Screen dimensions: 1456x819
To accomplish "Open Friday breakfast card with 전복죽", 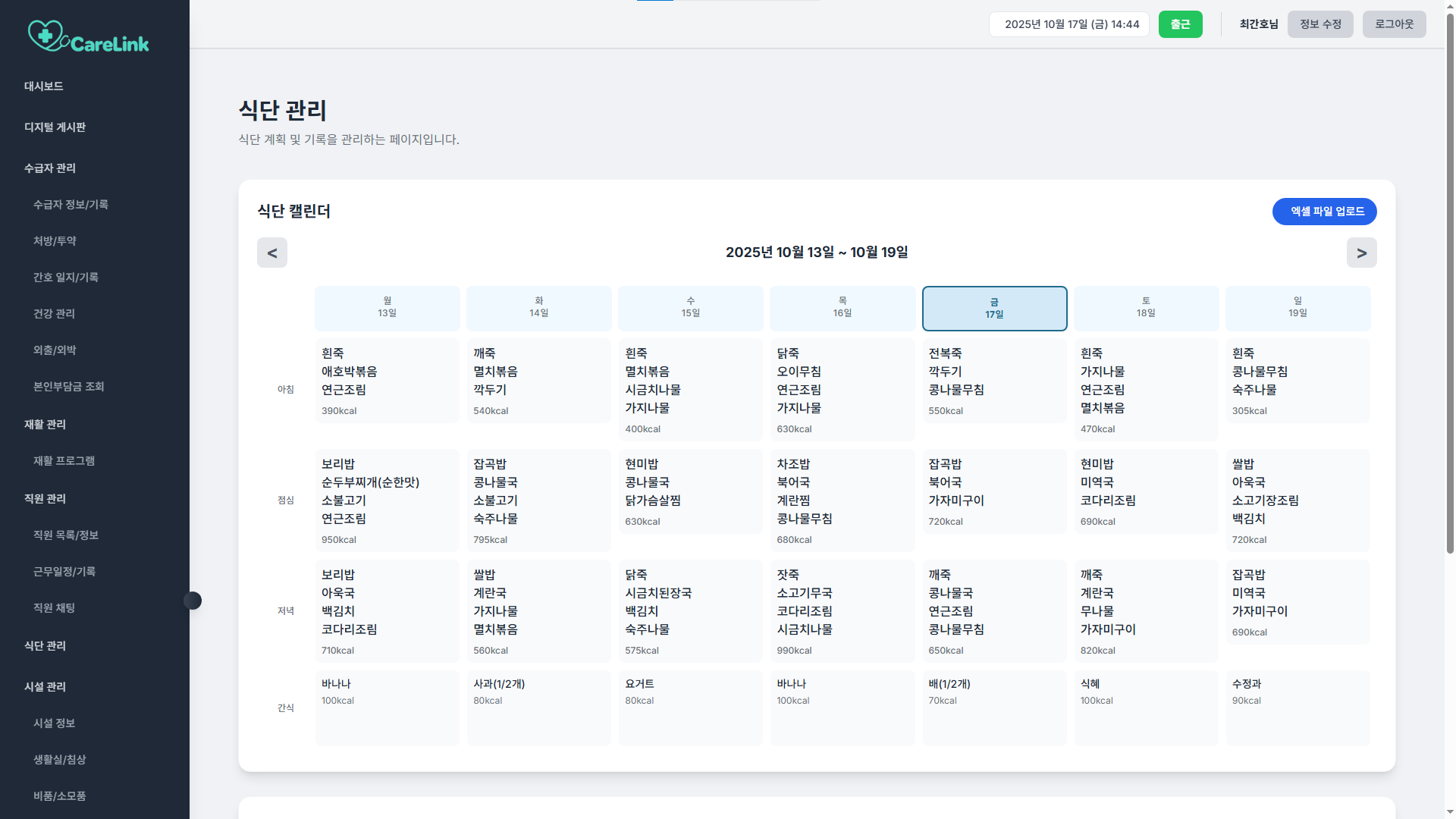I will click(994, 381).
